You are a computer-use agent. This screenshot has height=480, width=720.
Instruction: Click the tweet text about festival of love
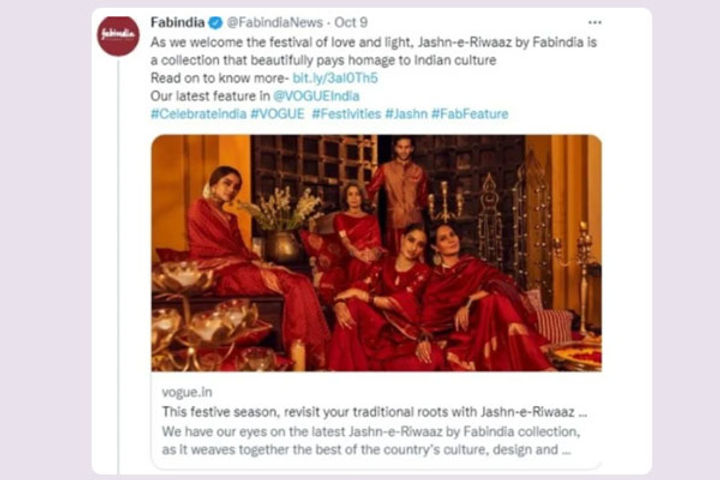click(374, 51)
